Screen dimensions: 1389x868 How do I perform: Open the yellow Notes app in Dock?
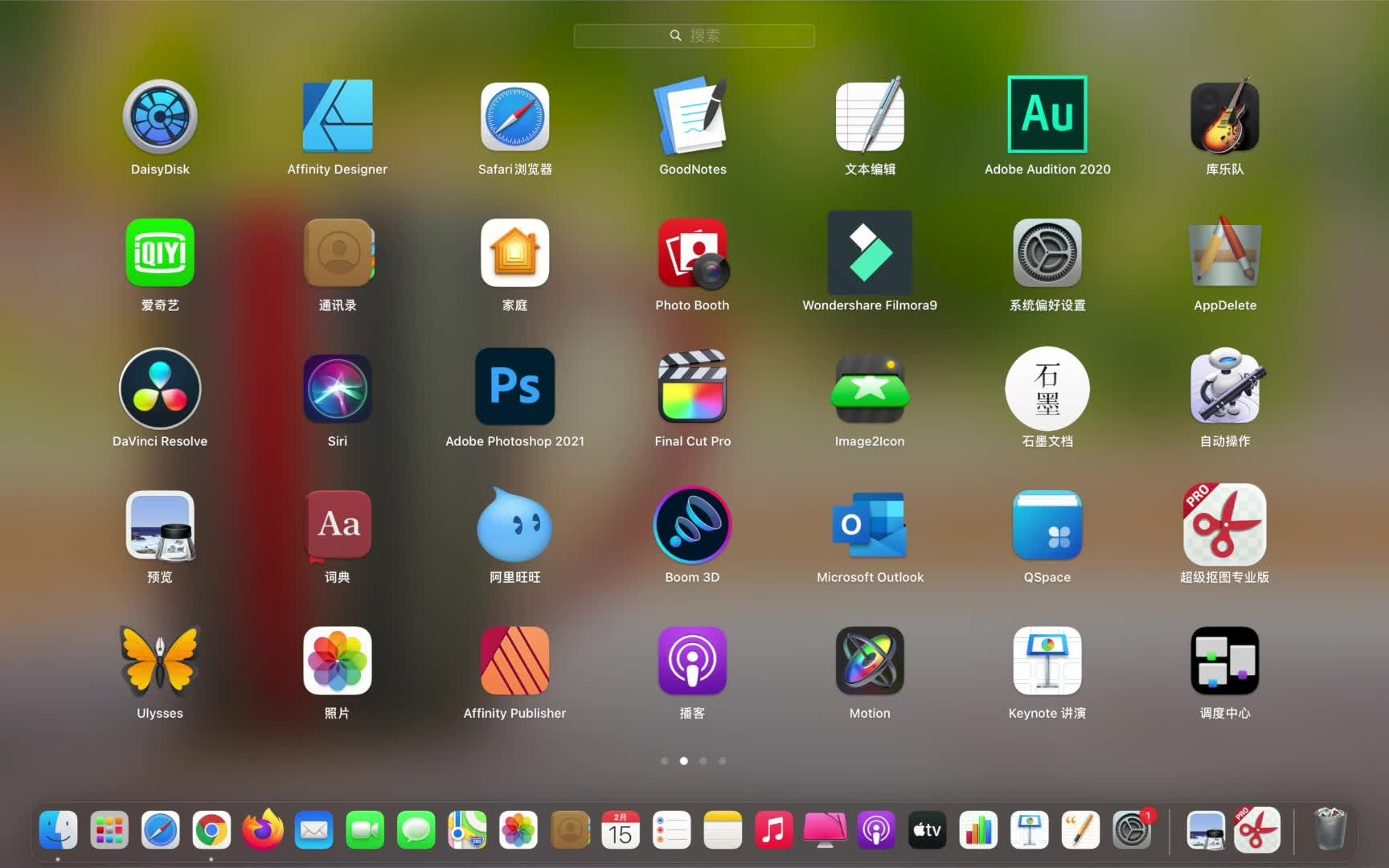(x=723, y=829)
